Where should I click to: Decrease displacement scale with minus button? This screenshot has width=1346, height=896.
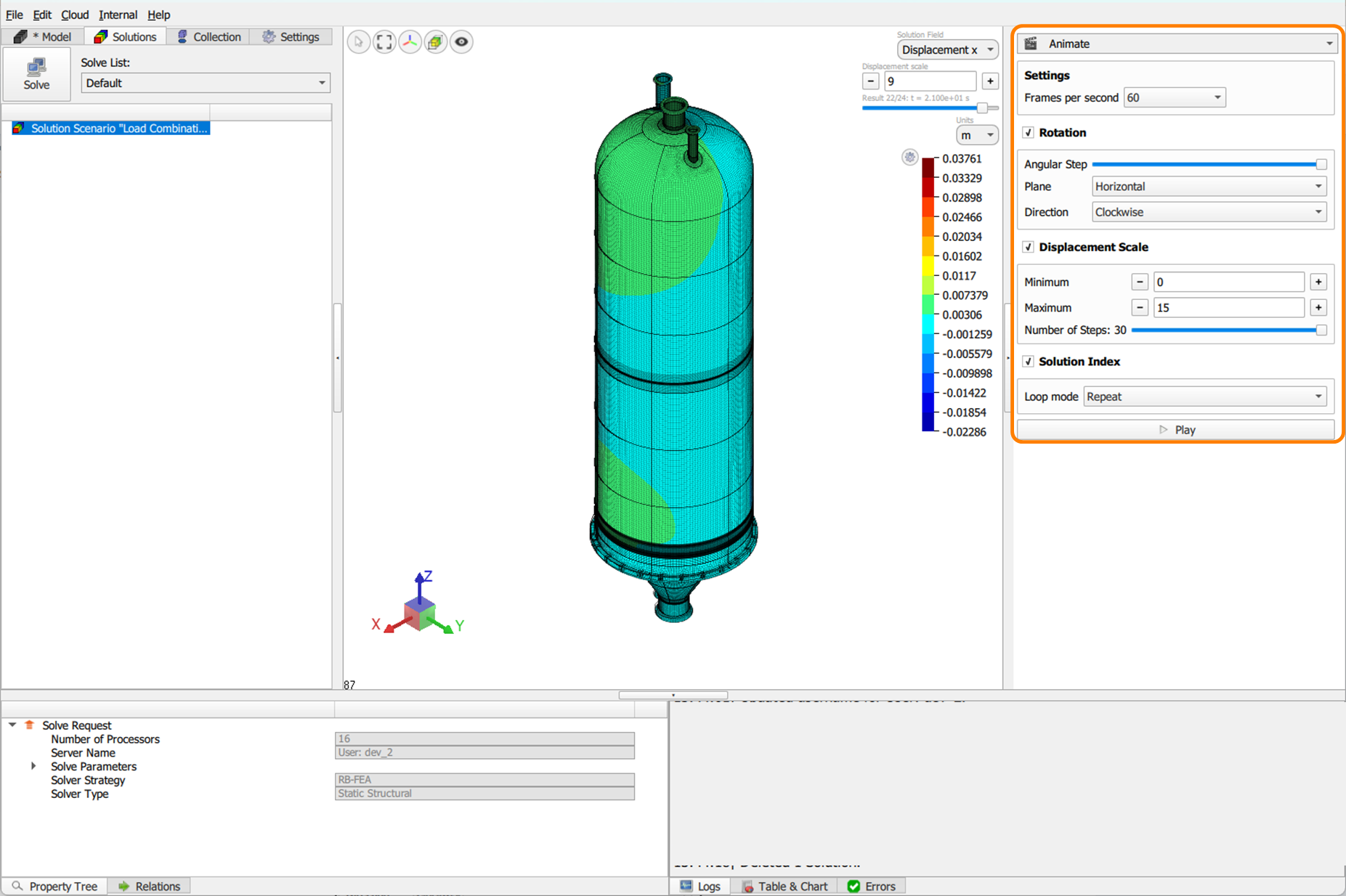point(870,81)
